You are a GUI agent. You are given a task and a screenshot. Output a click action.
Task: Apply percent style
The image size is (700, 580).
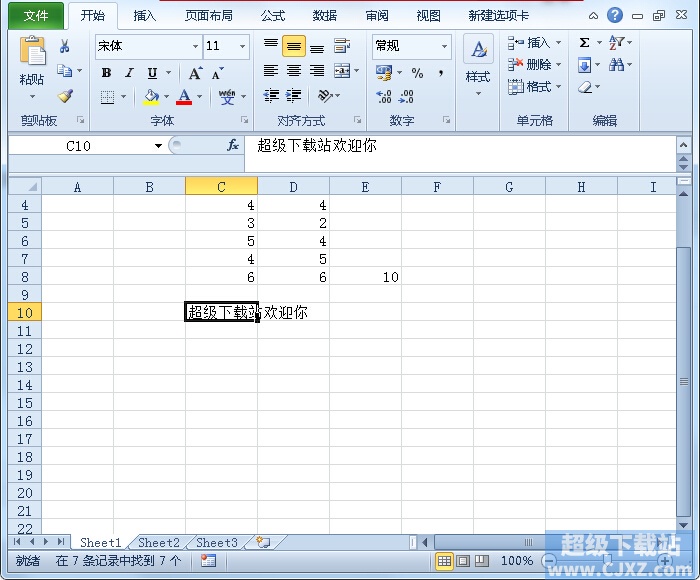click(x=417, y=73)
